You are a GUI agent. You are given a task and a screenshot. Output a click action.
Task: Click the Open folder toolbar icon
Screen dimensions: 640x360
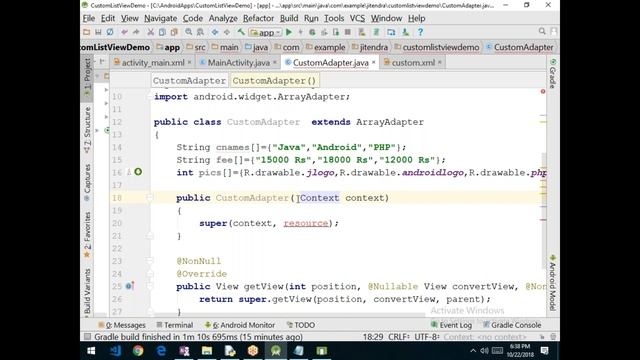click(x=87, y=32)
